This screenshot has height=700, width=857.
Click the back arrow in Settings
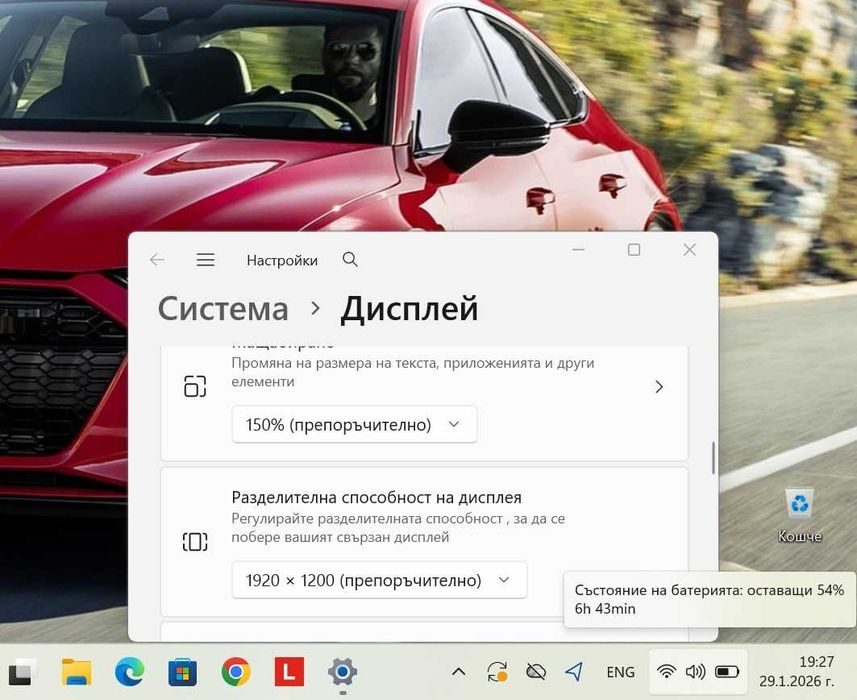click(157, 260)
